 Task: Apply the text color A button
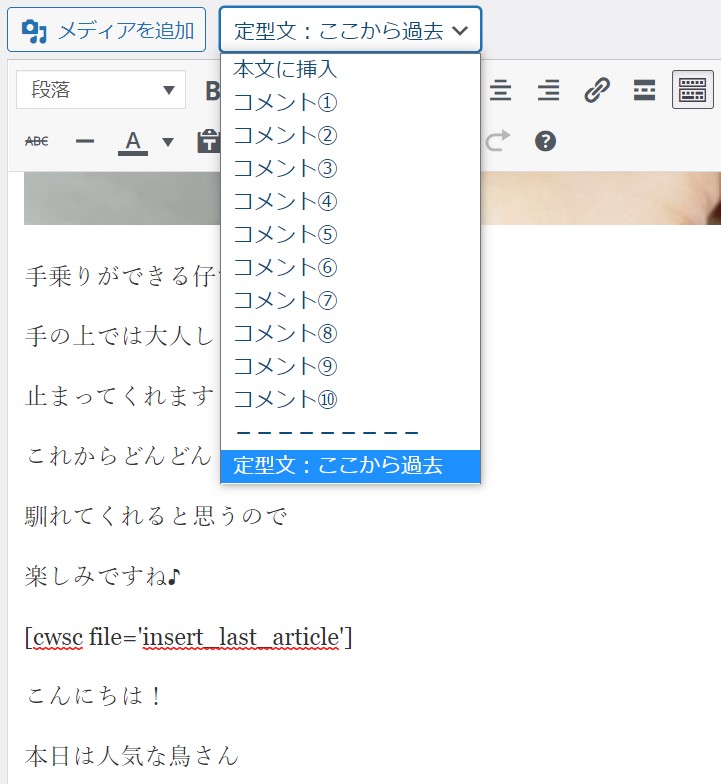click(x=133, y=141)
